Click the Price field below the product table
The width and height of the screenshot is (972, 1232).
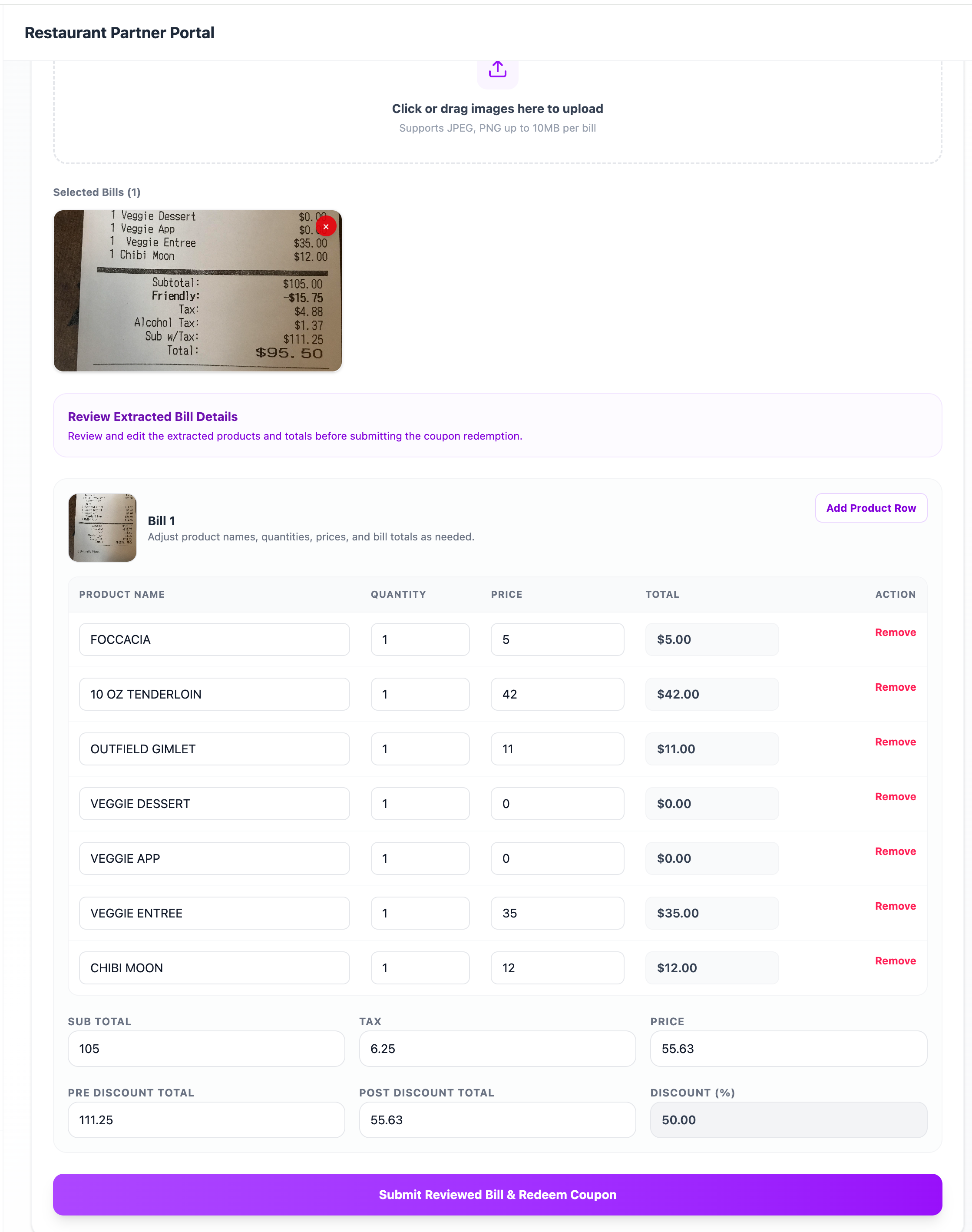coord(788,1048)
